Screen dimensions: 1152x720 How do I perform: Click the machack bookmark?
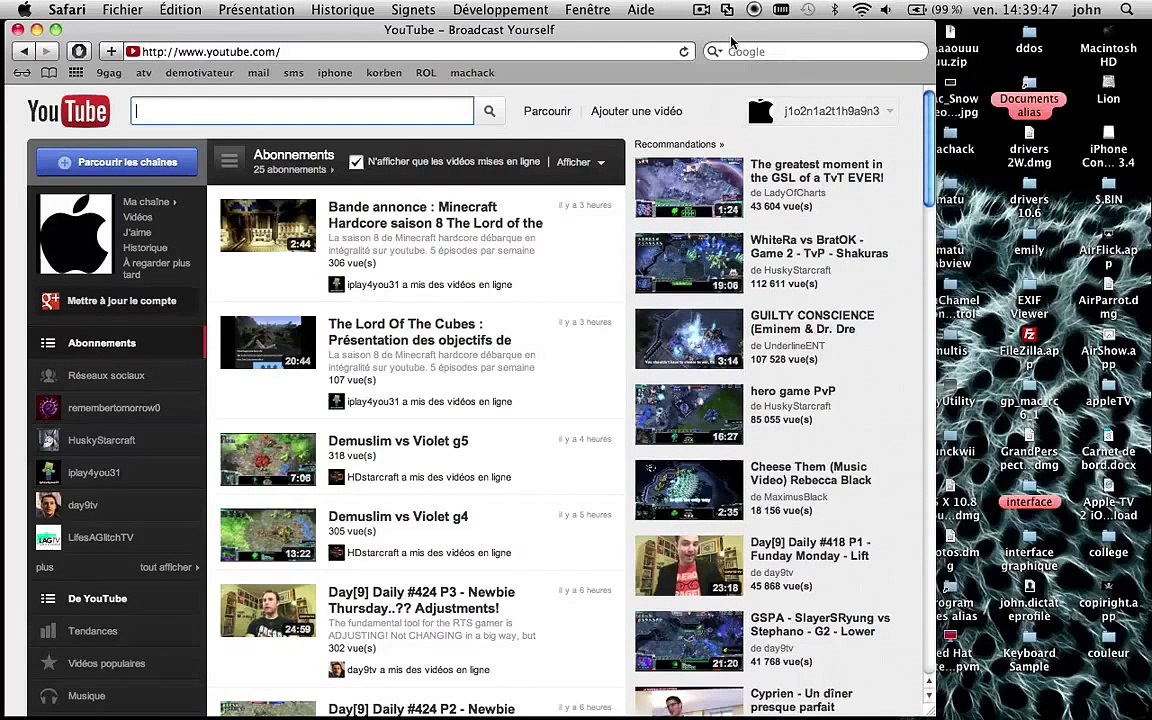tap(472, 73)
